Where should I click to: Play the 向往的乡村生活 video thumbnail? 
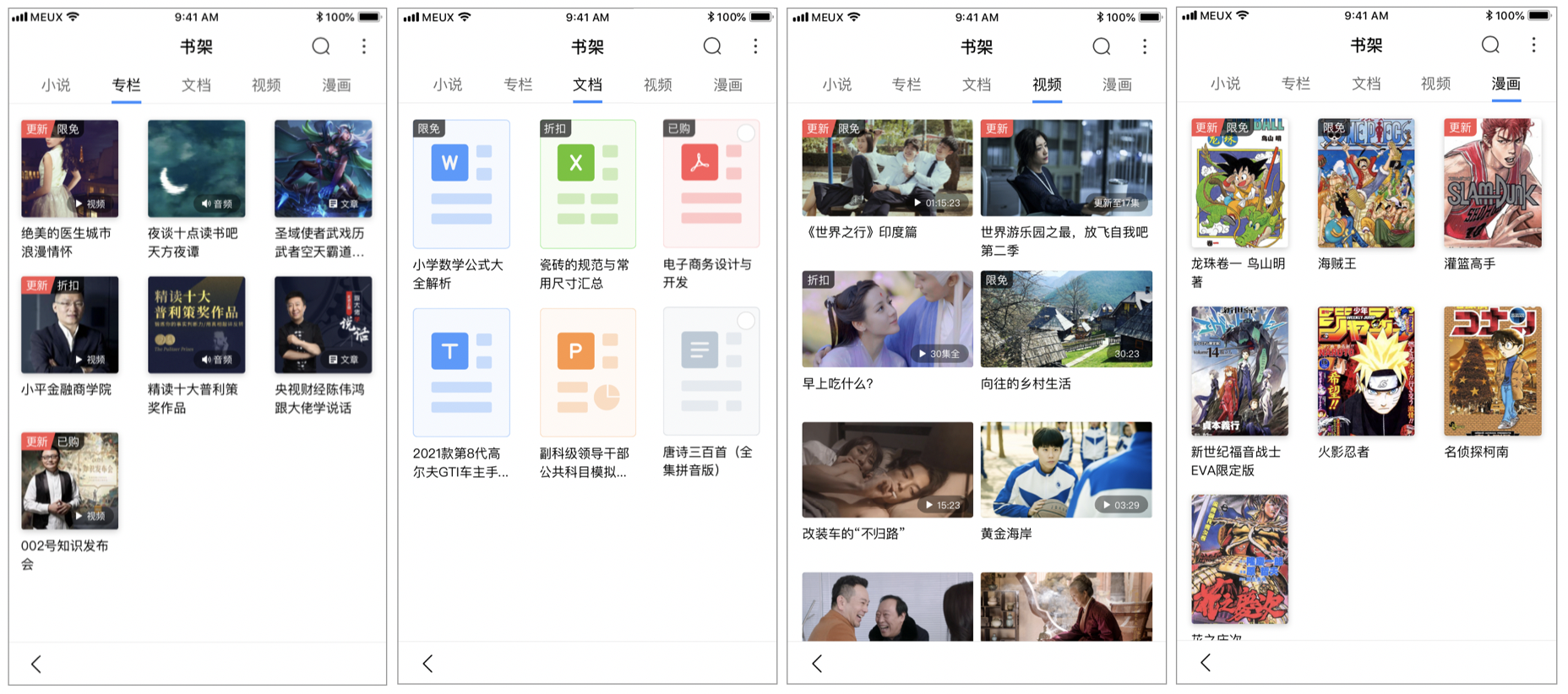tap(1066, 318)
